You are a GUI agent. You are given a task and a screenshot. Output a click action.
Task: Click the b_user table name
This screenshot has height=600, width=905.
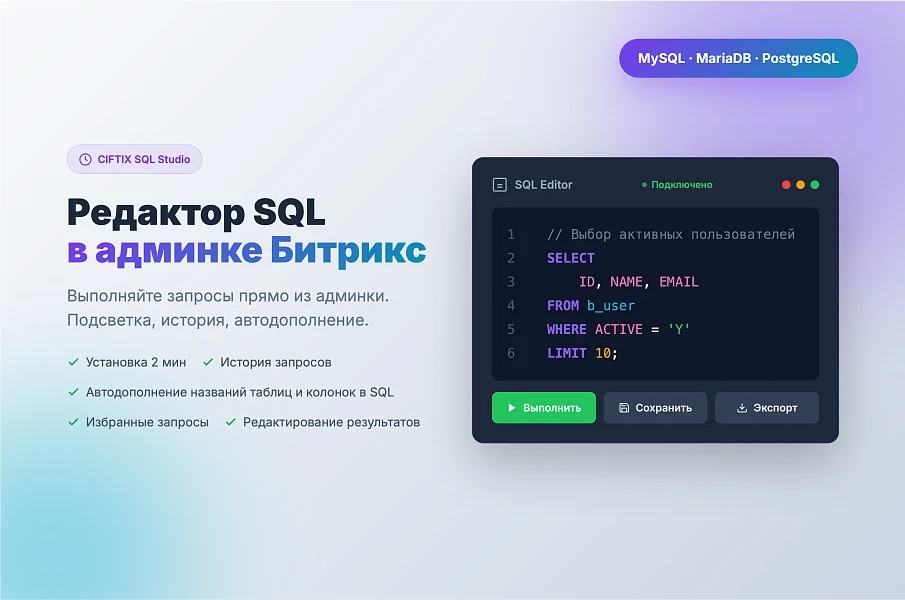tap(611, 306)
